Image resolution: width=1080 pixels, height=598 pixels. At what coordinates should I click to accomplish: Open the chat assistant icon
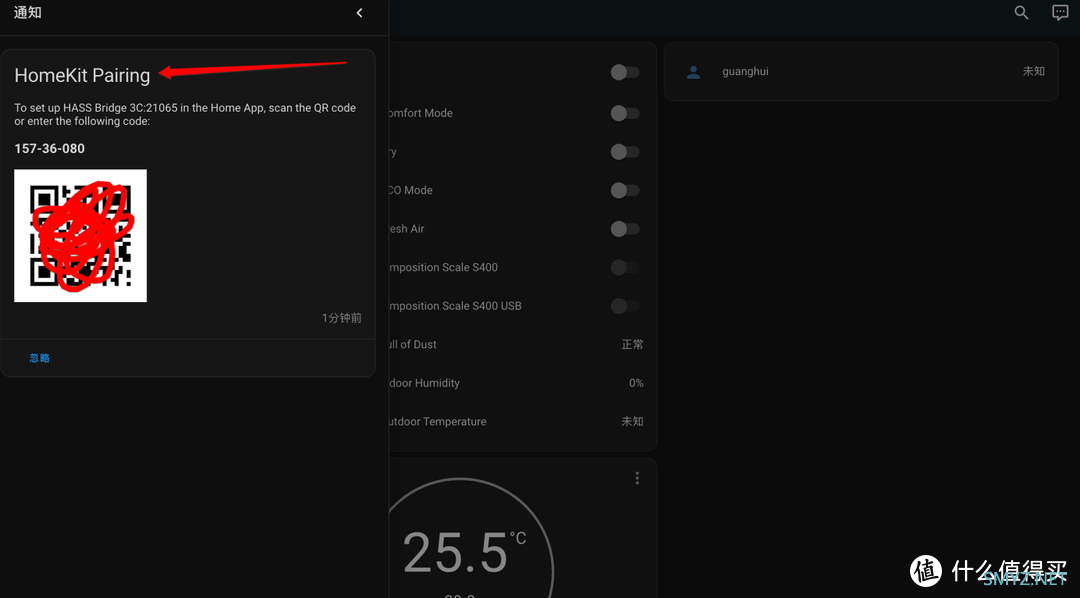tap(1060, 12)
